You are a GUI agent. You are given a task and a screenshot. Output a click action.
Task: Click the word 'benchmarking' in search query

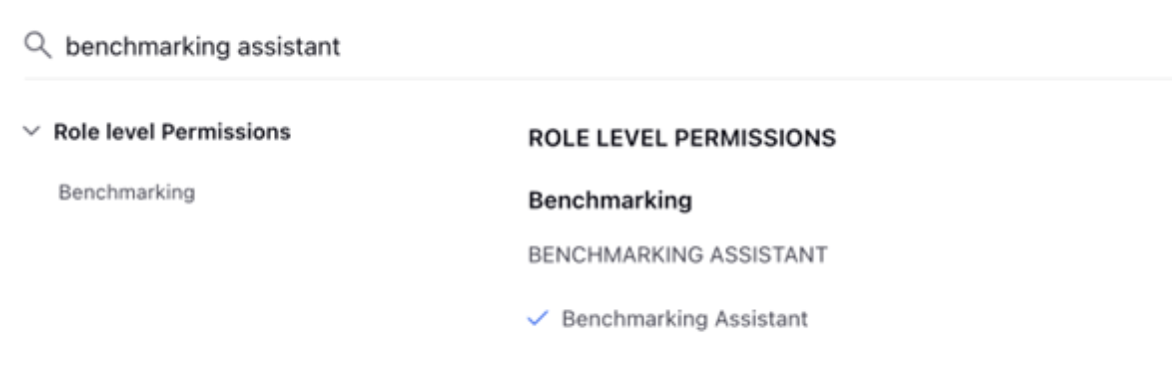point(147,47)
